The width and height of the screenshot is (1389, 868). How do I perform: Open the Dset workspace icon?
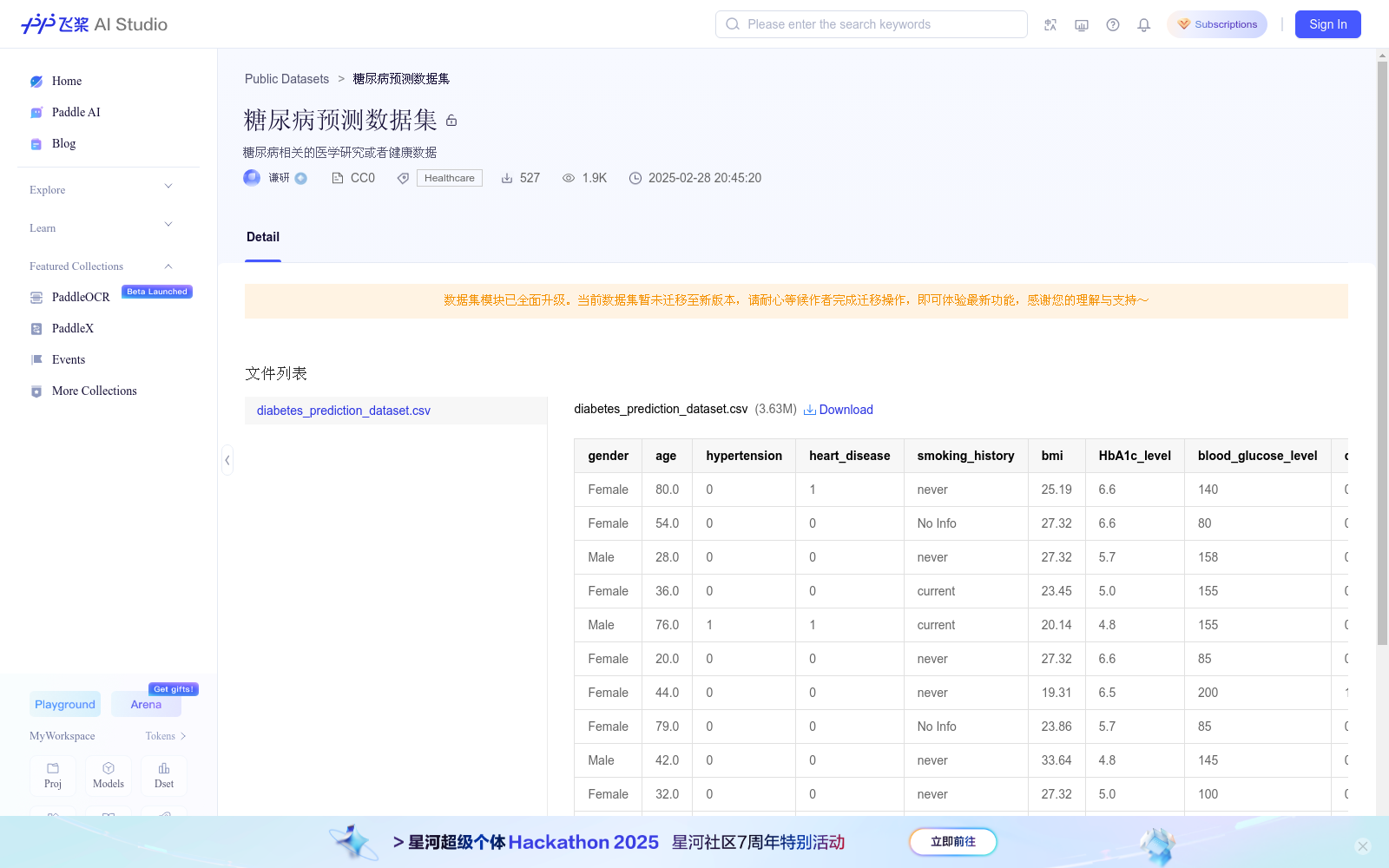(164, 775)
